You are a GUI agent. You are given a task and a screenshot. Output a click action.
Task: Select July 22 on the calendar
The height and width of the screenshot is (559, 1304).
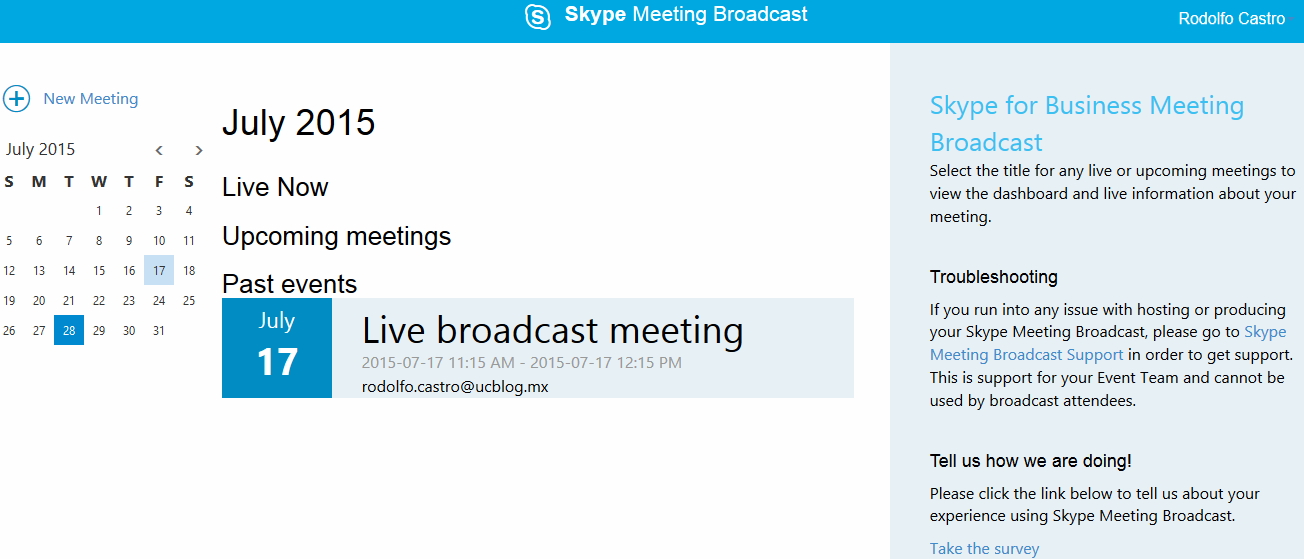point(99,300)
